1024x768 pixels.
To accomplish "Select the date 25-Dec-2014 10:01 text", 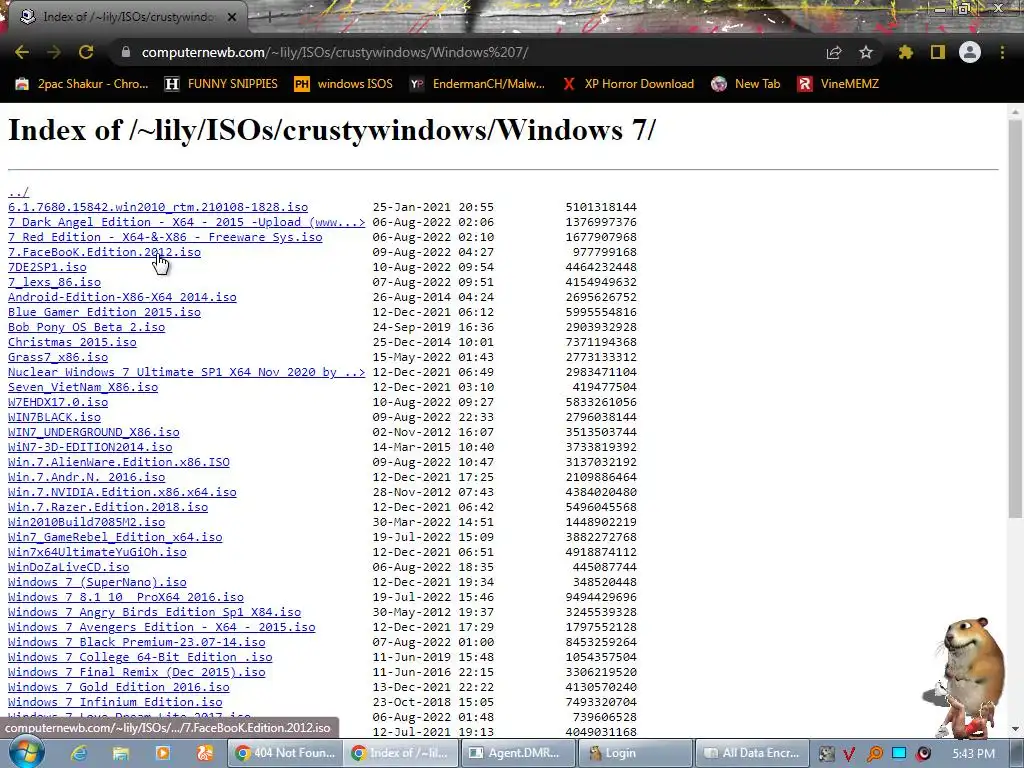I will (x=434, y=342).
